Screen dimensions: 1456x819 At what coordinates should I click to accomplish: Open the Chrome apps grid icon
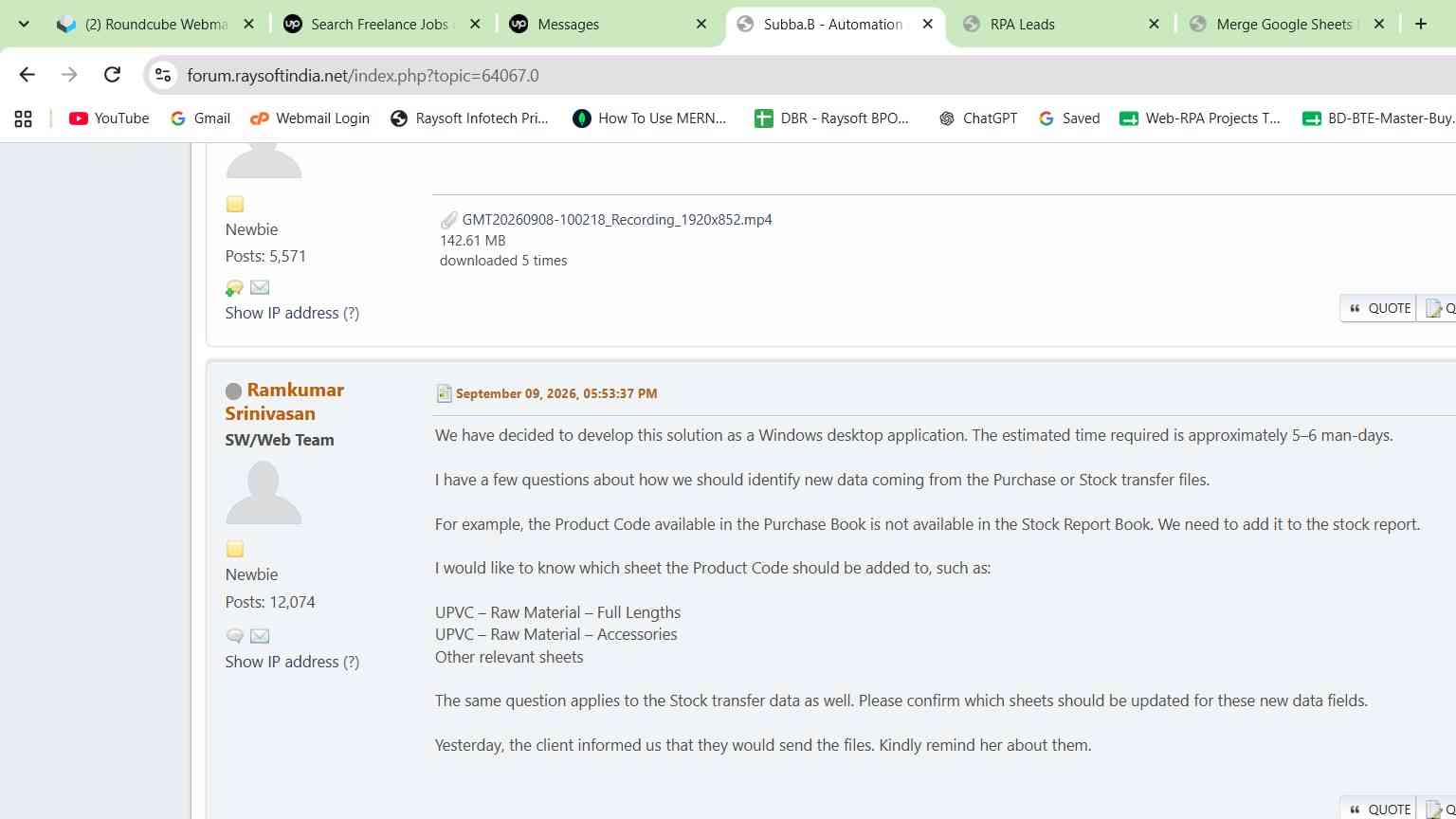click(x=23, y=118)
